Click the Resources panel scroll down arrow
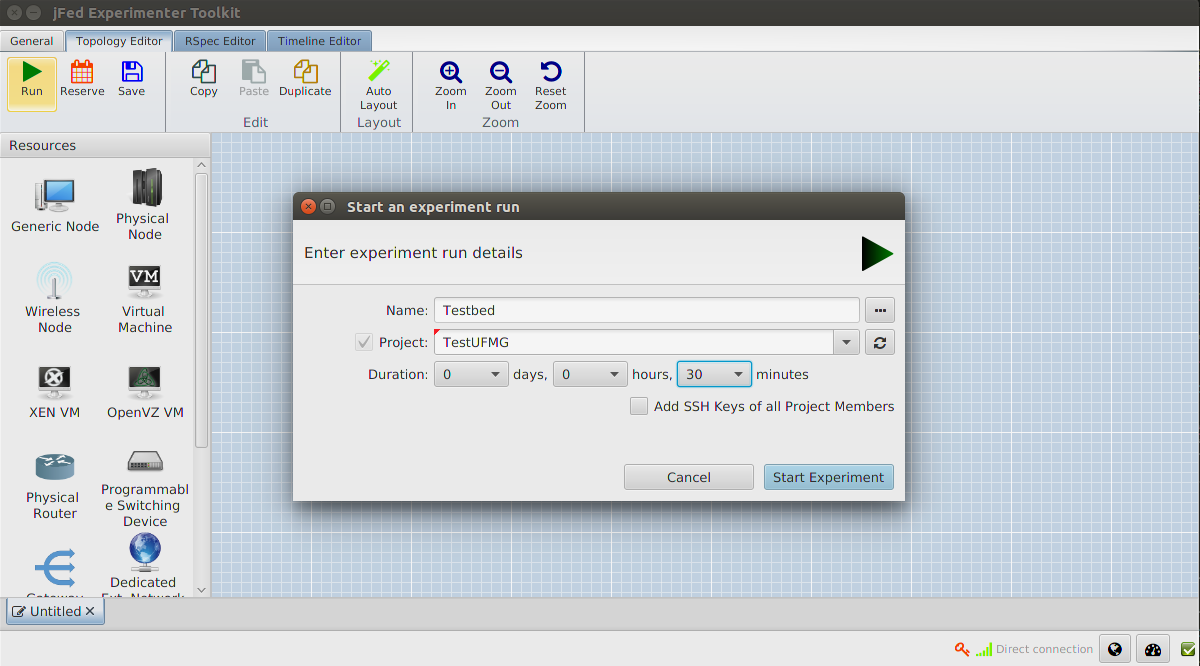Viewport: 1200px width, 666px height. [202, 590]
